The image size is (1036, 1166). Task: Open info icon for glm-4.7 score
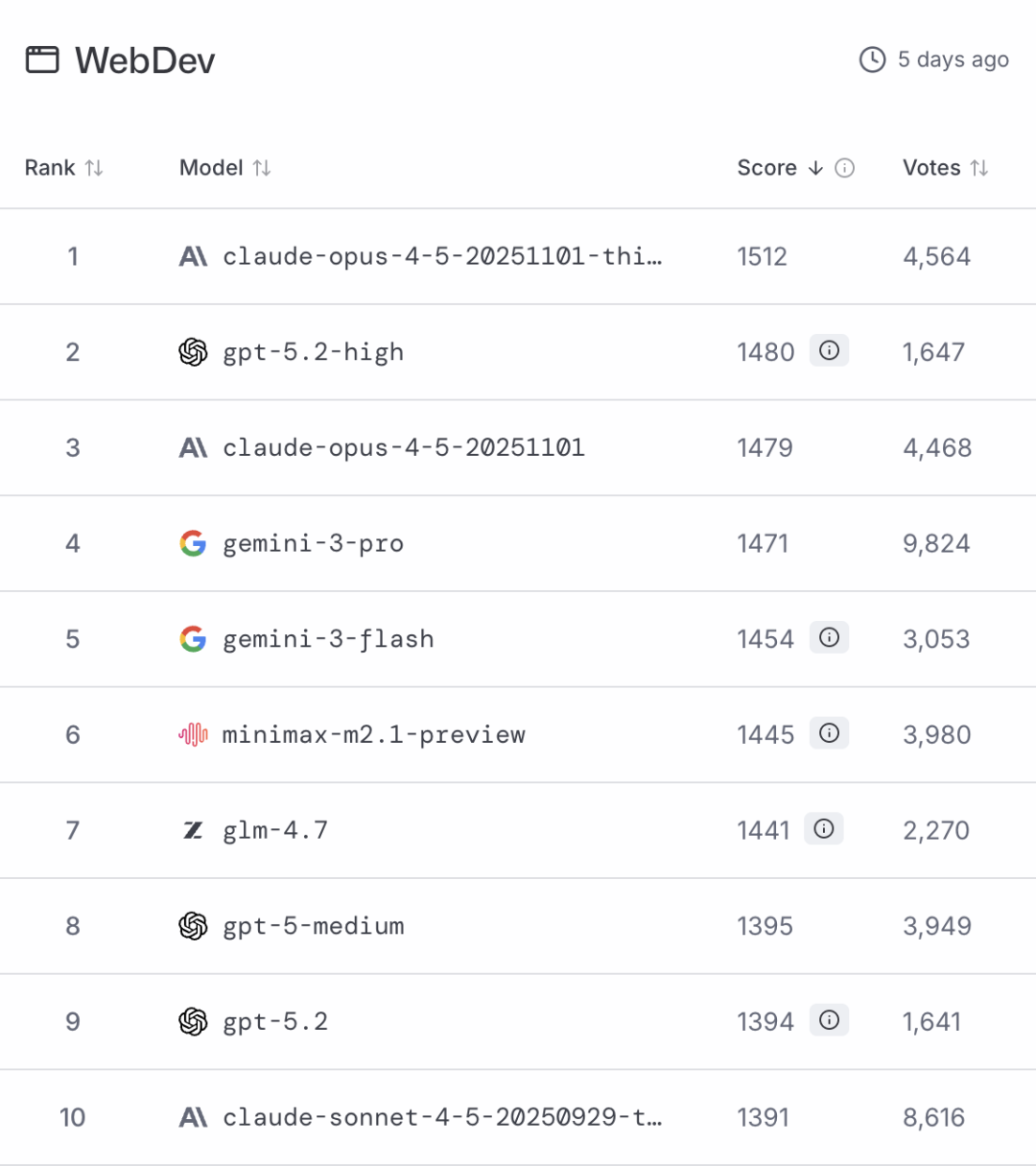[824, 829]
